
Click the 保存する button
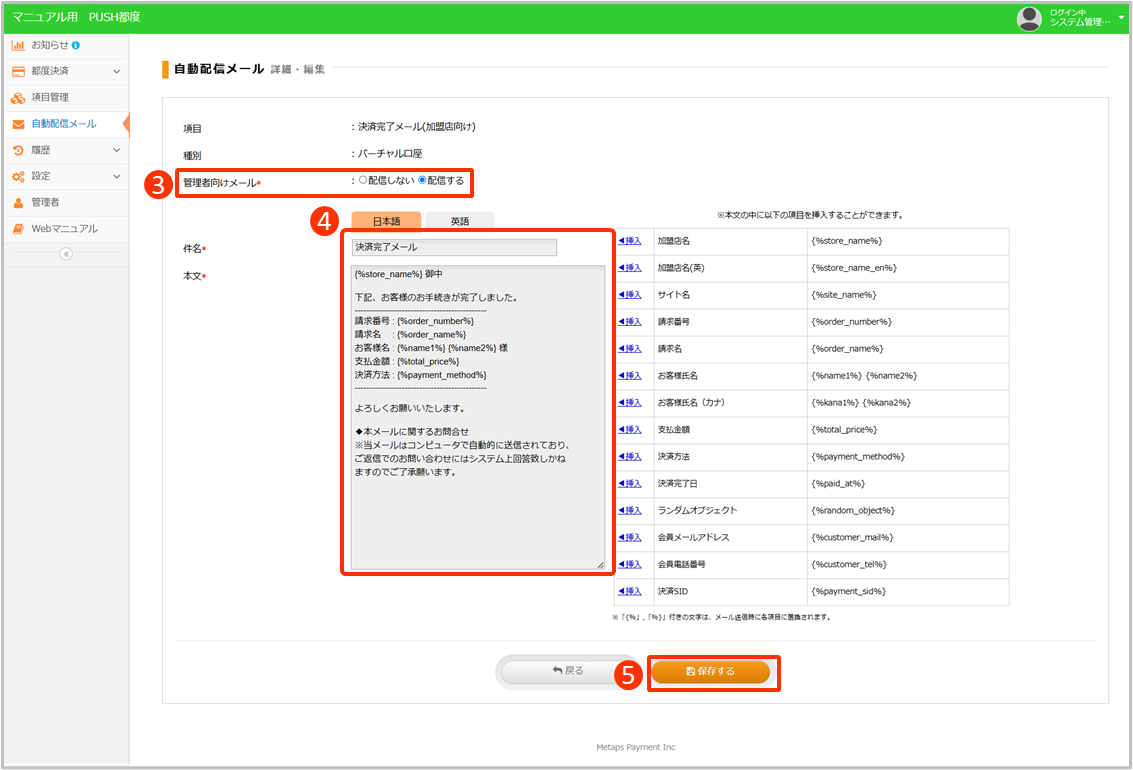(711, 672)
